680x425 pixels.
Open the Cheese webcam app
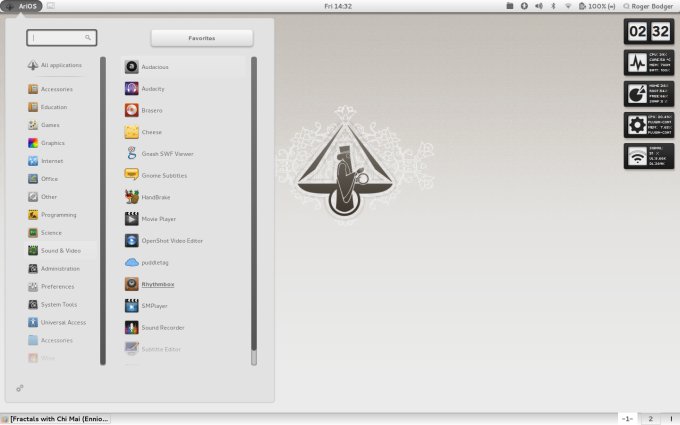[151, 132]
